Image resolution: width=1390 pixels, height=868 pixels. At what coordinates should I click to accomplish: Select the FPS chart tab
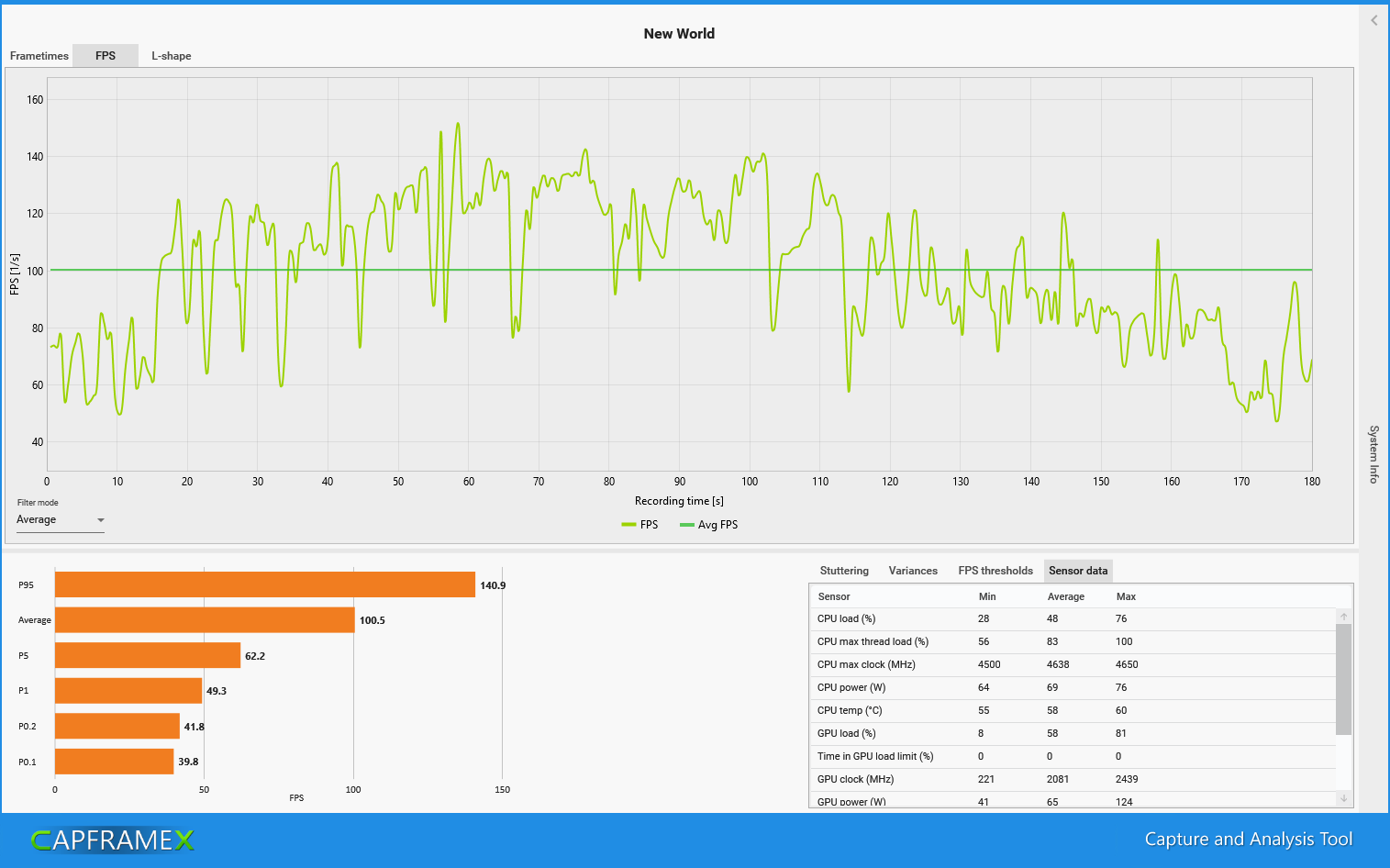[106, 56]
